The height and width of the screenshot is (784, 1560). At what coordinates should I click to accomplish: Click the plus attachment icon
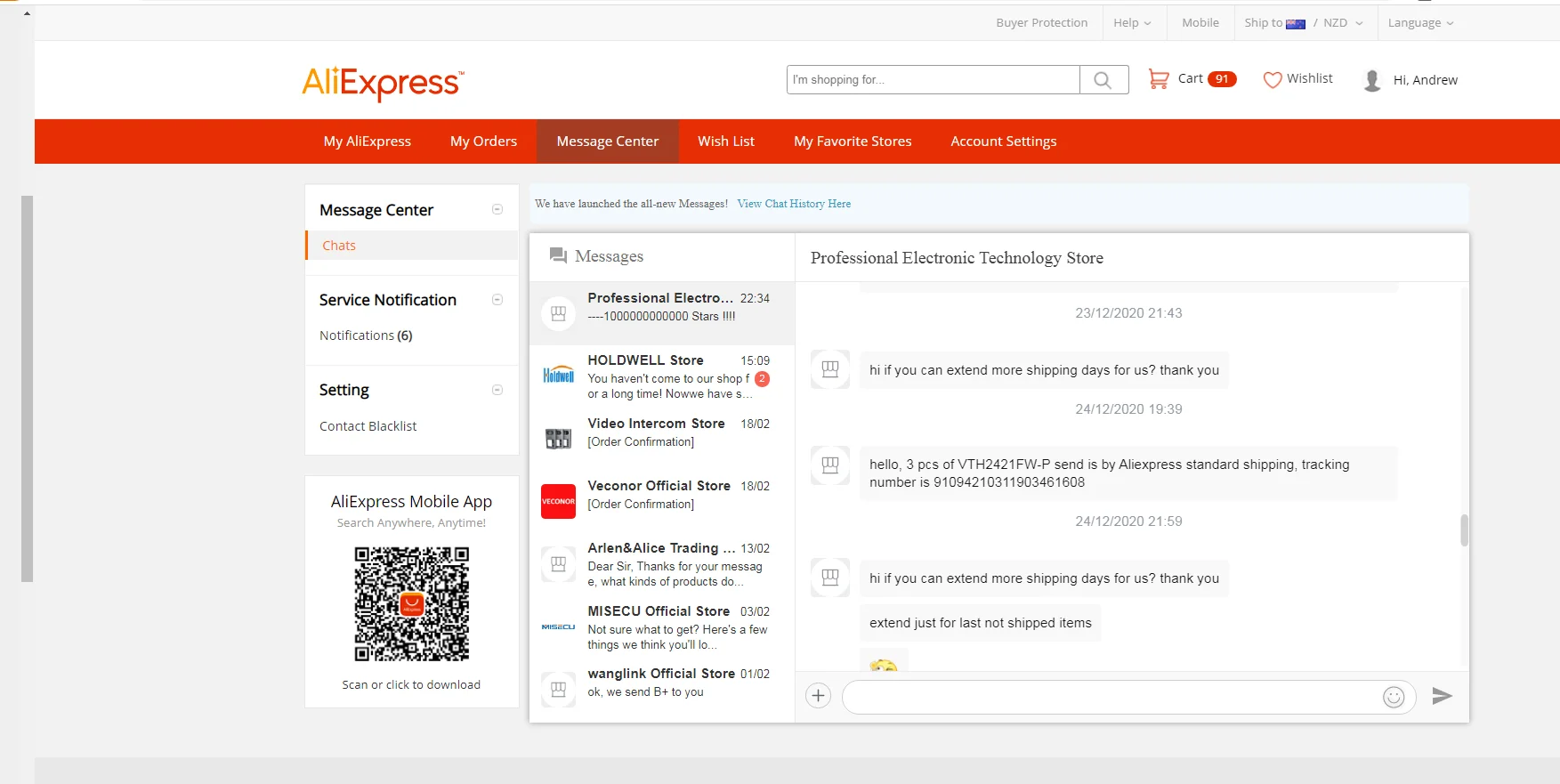818,696
